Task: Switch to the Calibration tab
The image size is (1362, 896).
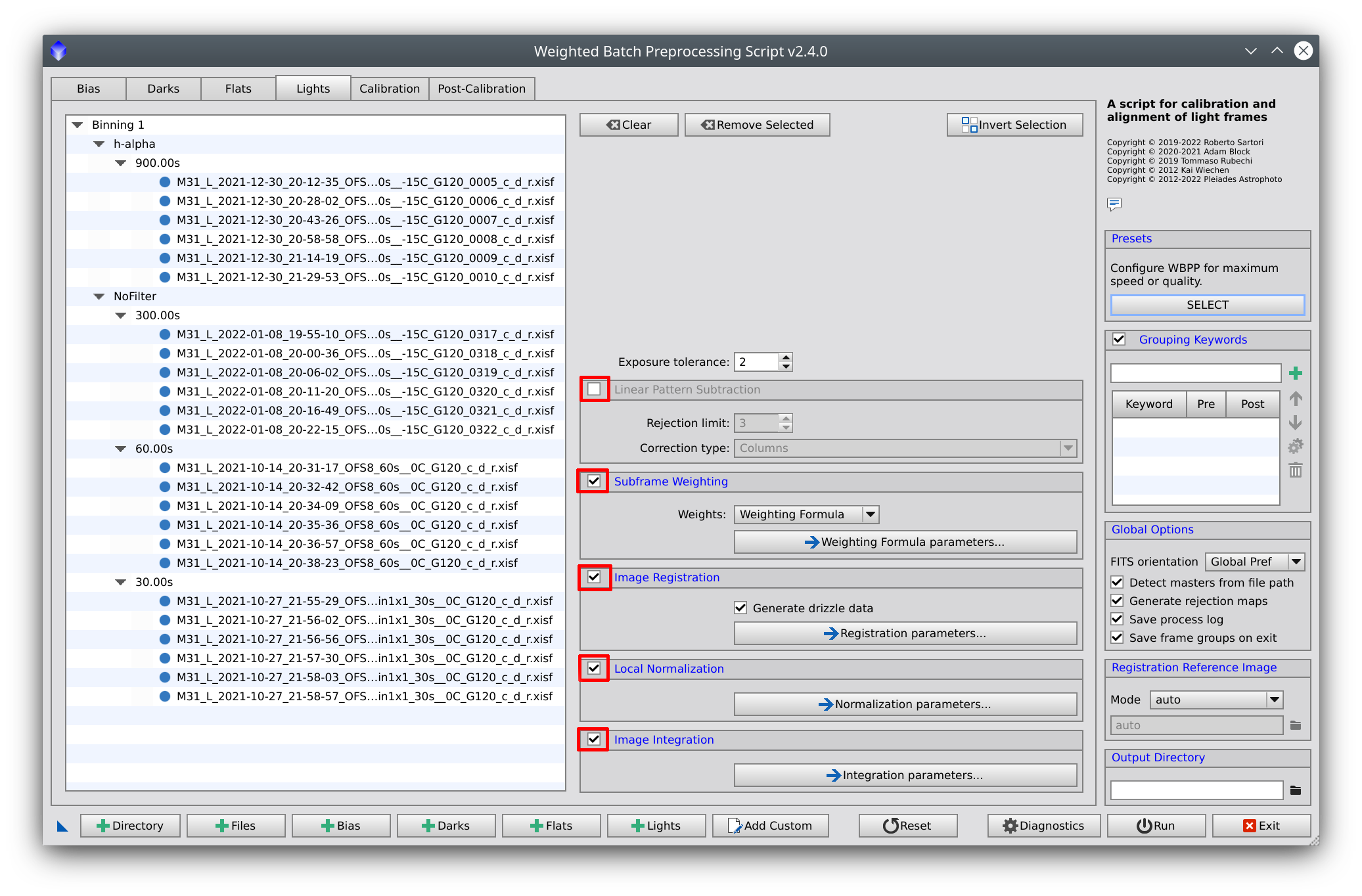Action: [x=390, y=87]
